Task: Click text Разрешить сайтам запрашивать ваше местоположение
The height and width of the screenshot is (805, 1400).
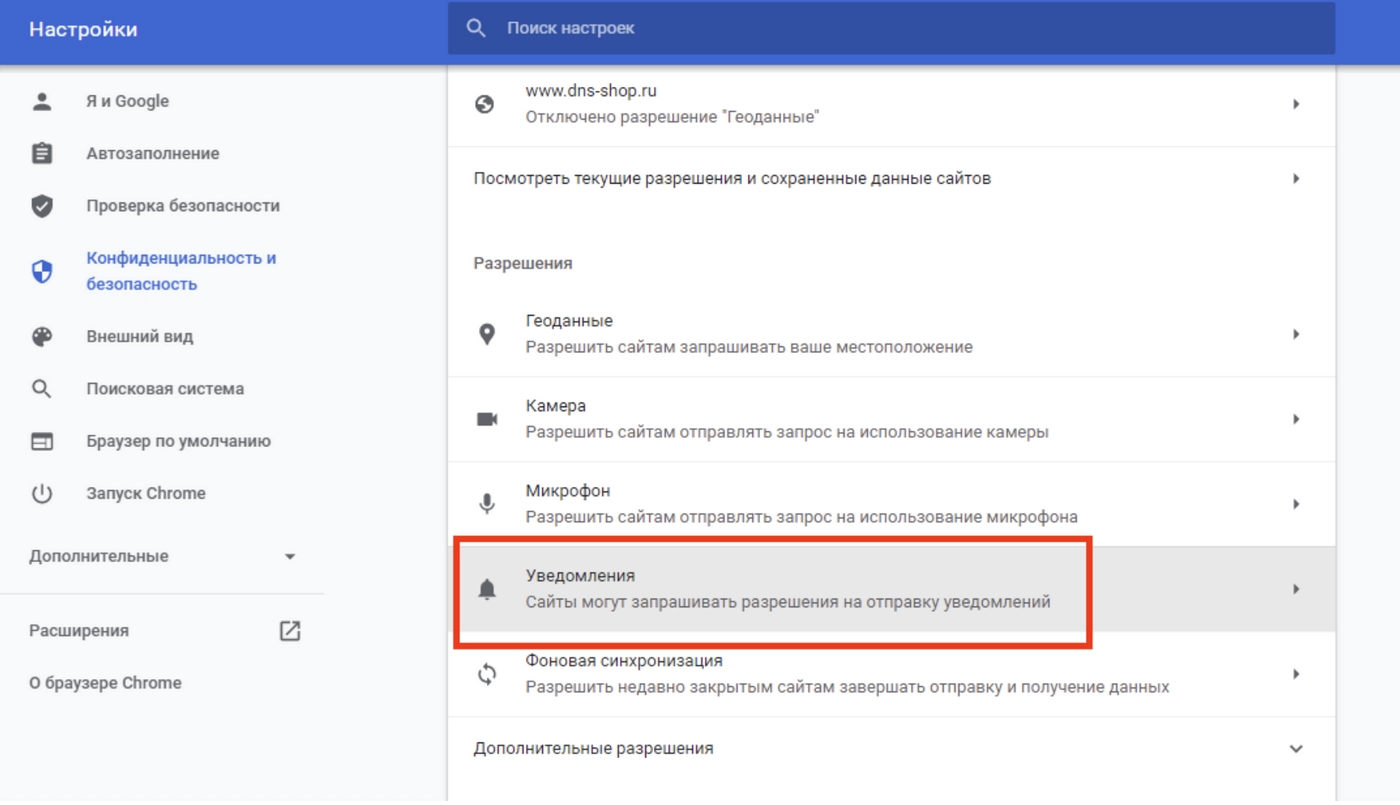Action: click(749, 347)
